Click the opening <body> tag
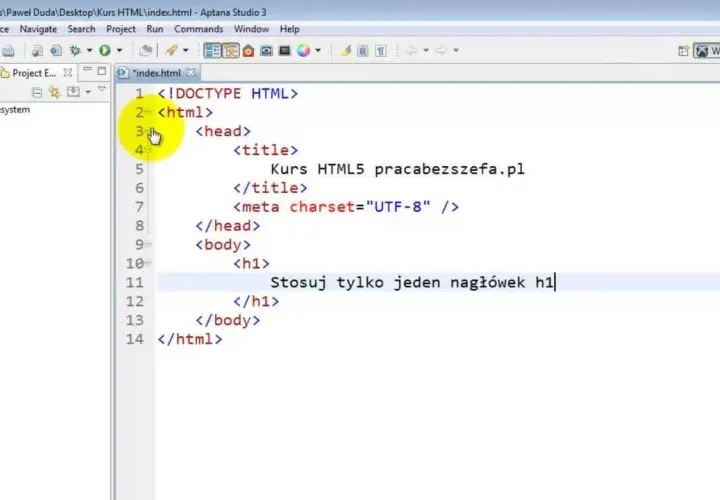This screenshot has height=500, width=720. click(x=223, y=245)
